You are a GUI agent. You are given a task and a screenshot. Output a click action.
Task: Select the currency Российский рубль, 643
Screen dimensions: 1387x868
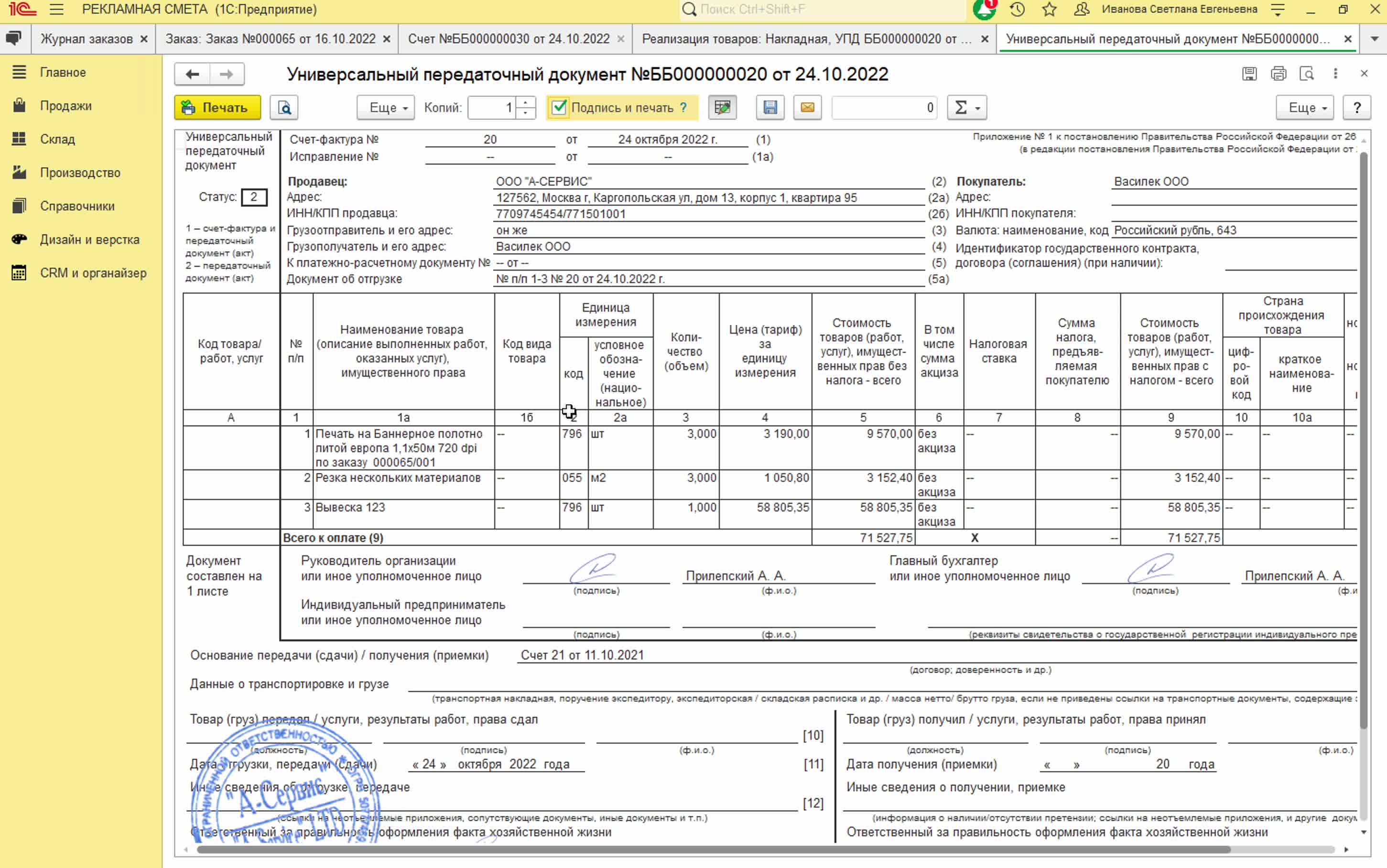tap(1175, 230)
